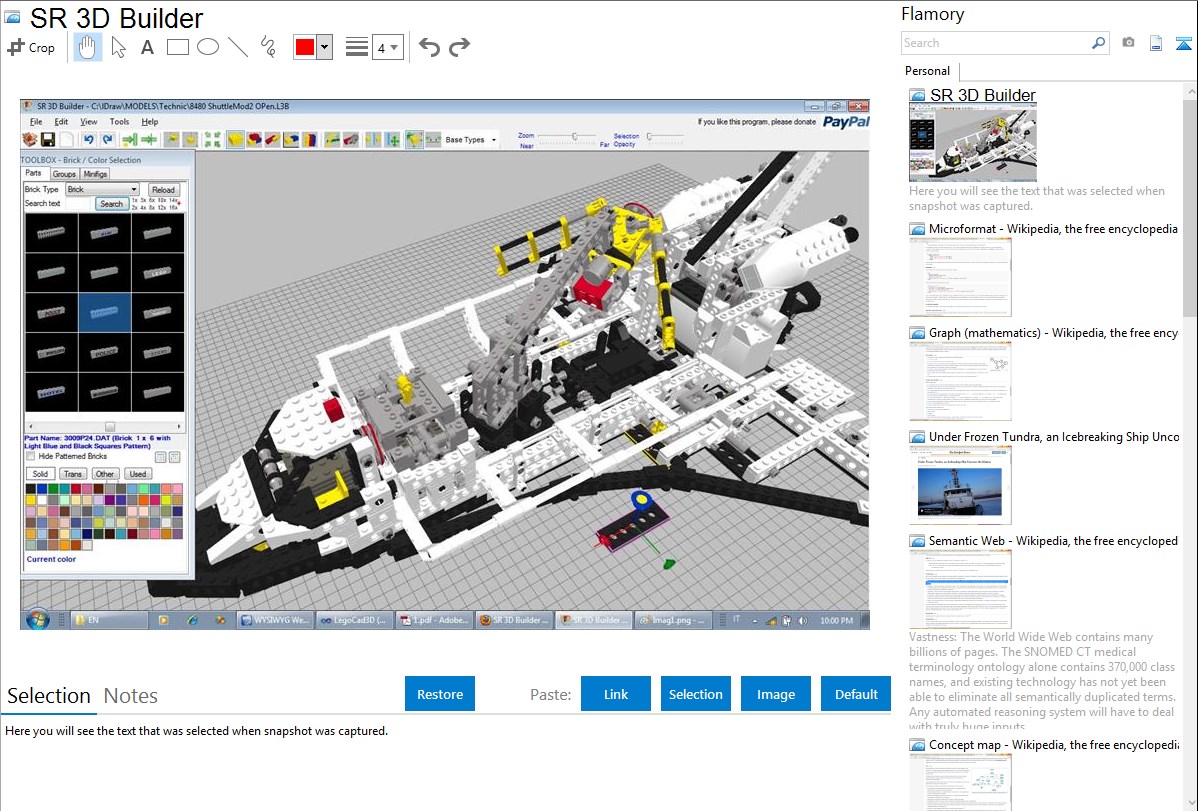Click the Paste Image button
The image size is (1198, 811).
(776, 694)
